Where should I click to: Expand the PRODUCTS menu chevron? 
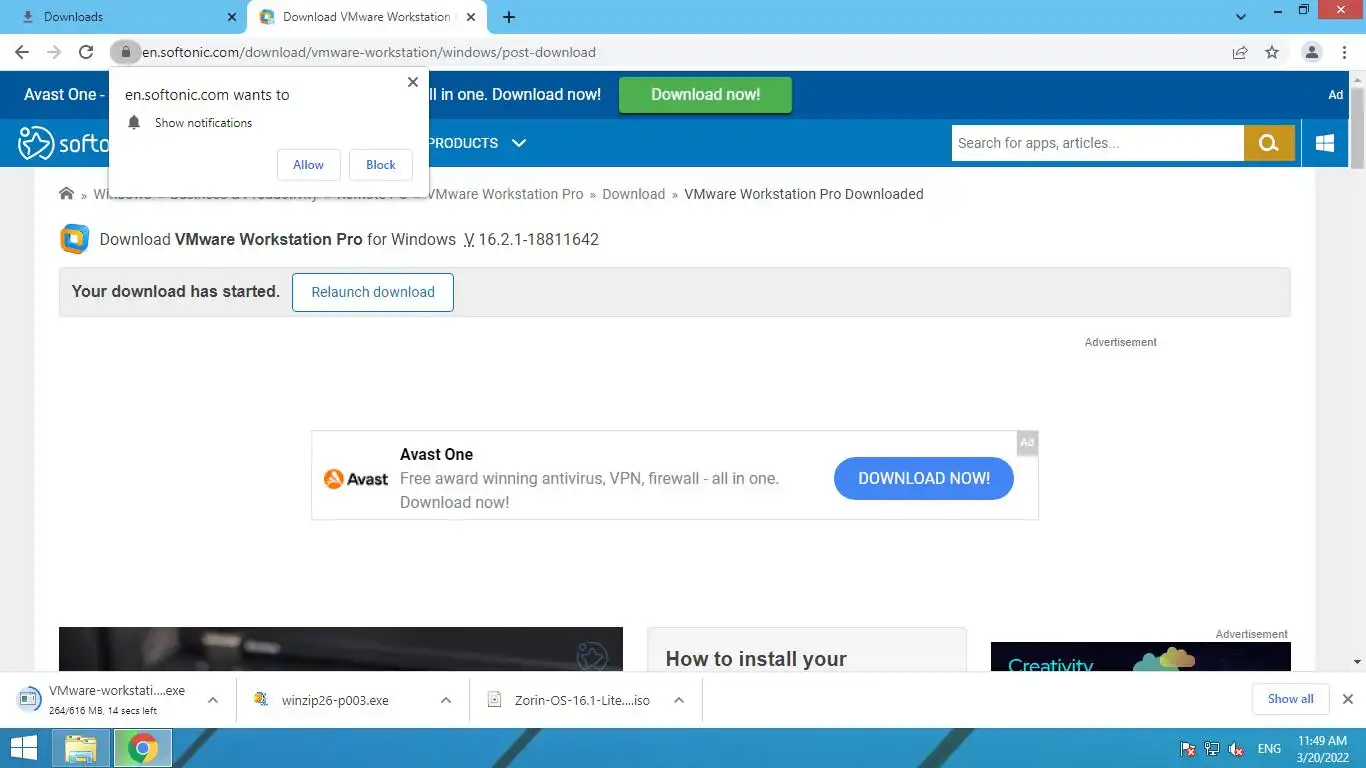[519, 143]
